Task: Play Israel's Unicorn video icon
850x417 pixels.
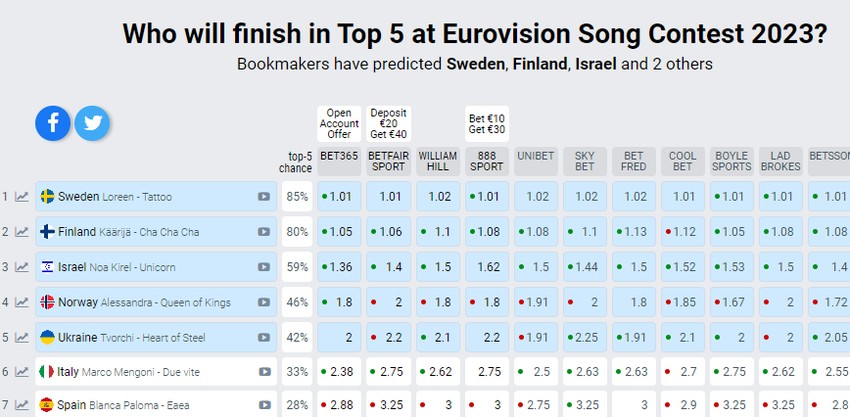Action: pos(264,267)
